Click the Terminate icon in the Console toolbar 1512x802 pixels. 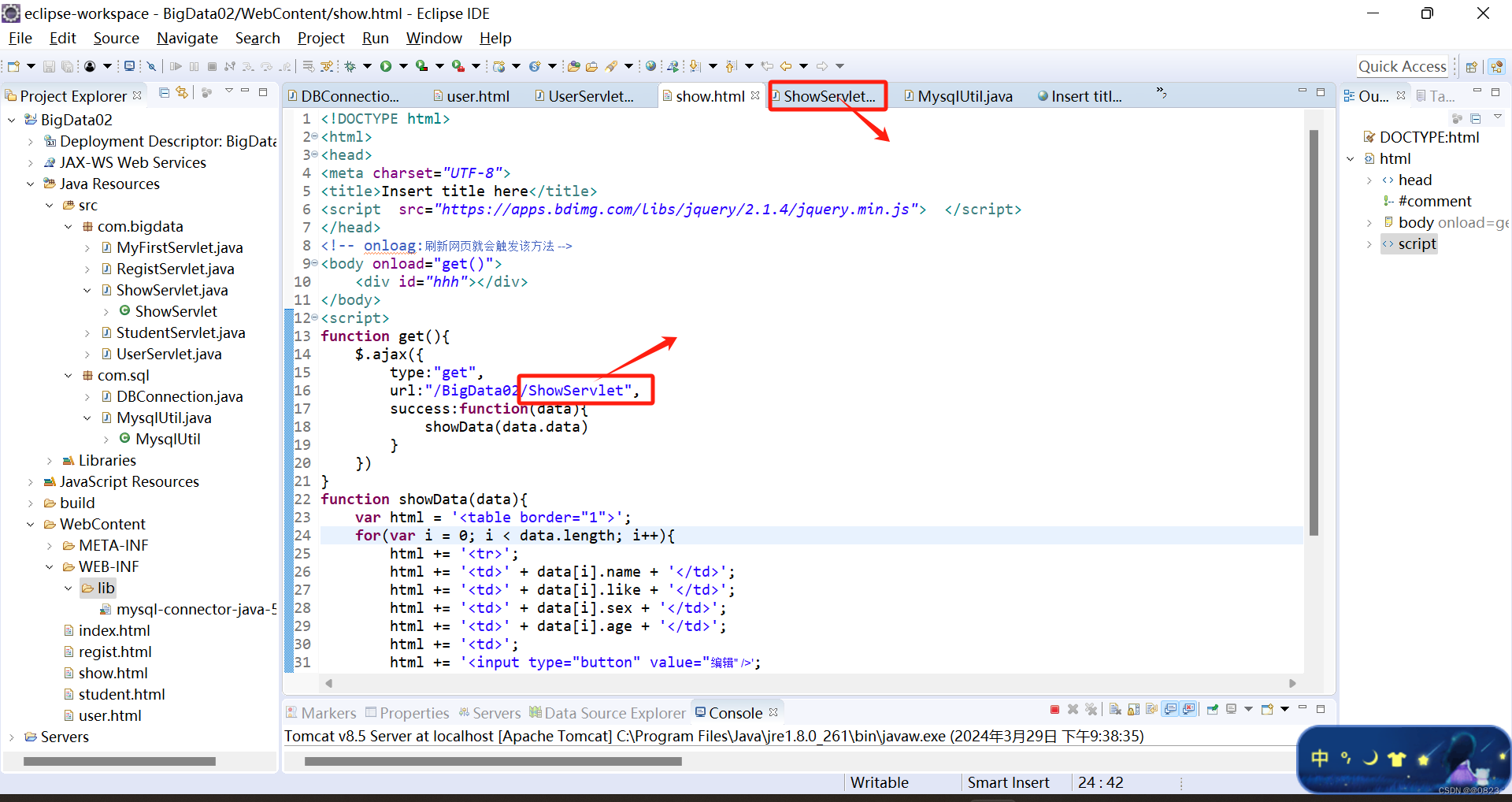coord(1055,709)
